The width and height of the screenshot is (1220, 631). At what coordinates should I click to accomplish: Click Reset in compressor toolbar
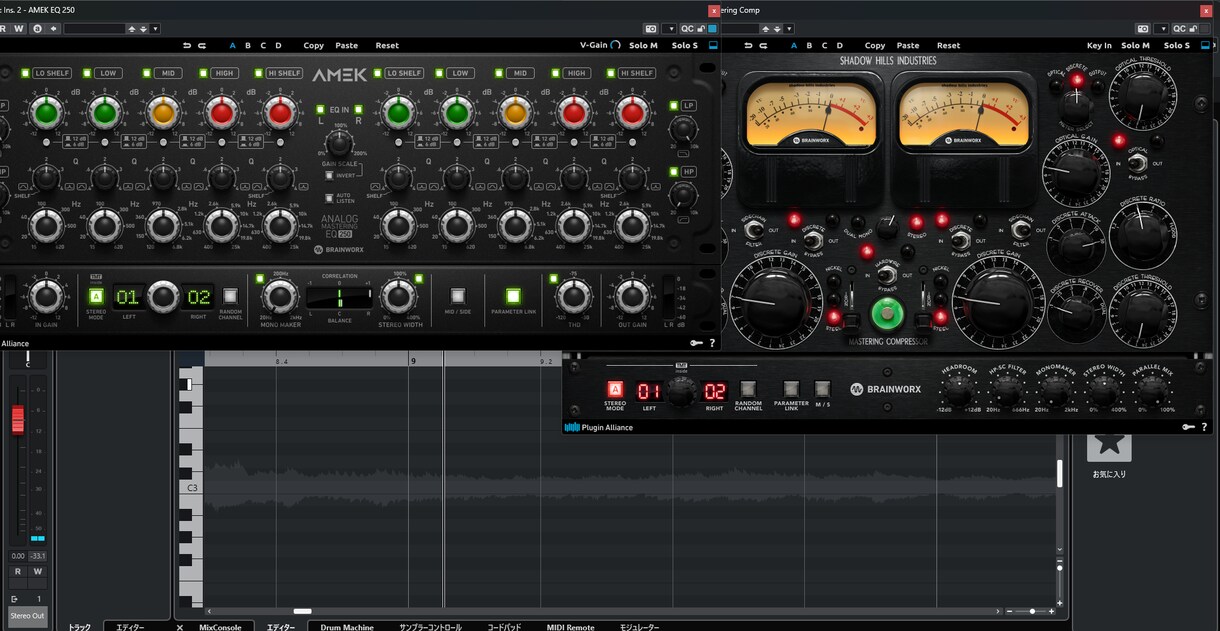click(x=948, y=45)
